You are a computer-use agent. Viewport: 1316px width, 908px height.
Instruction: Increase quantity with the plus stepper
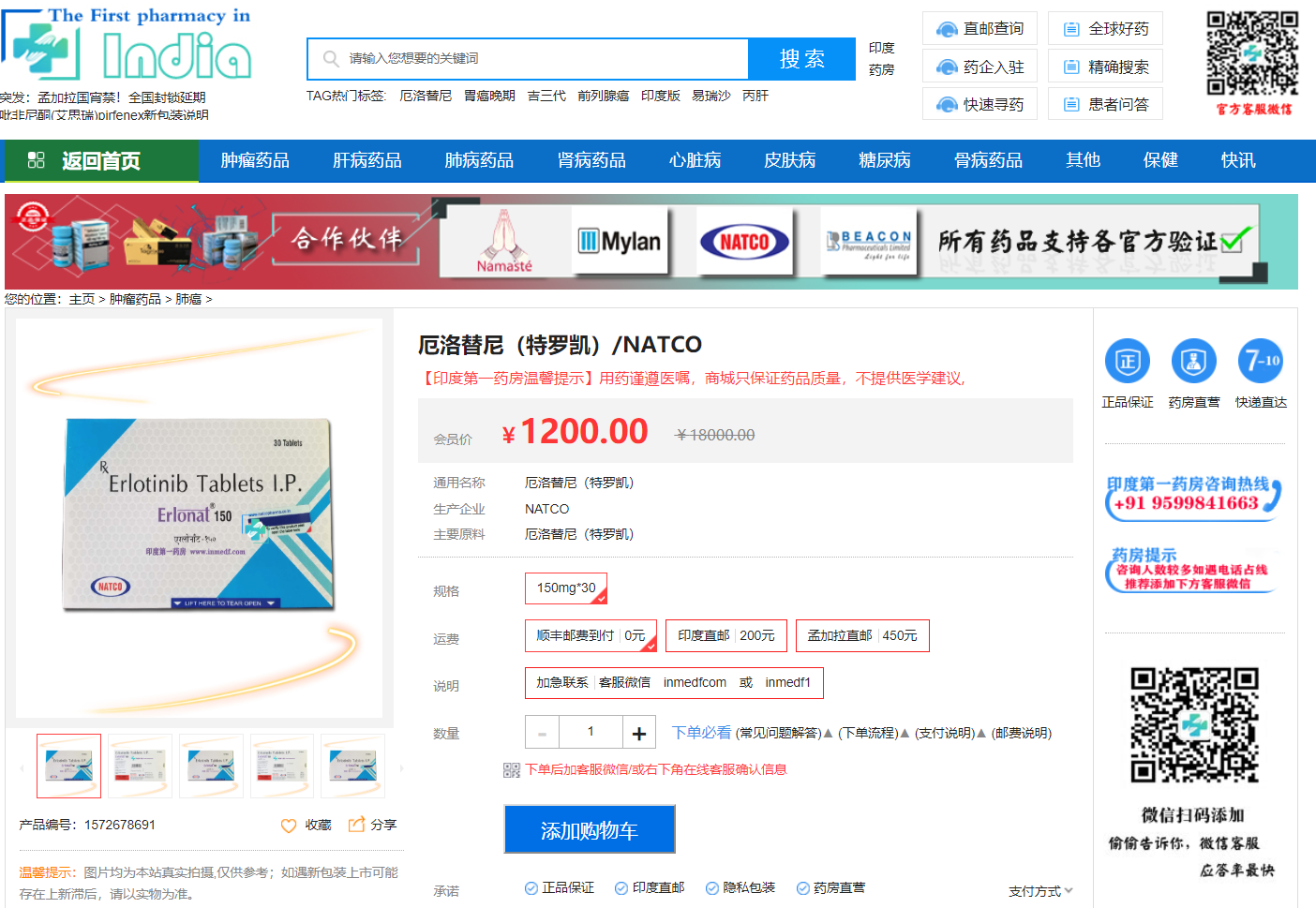coord(638,732)
